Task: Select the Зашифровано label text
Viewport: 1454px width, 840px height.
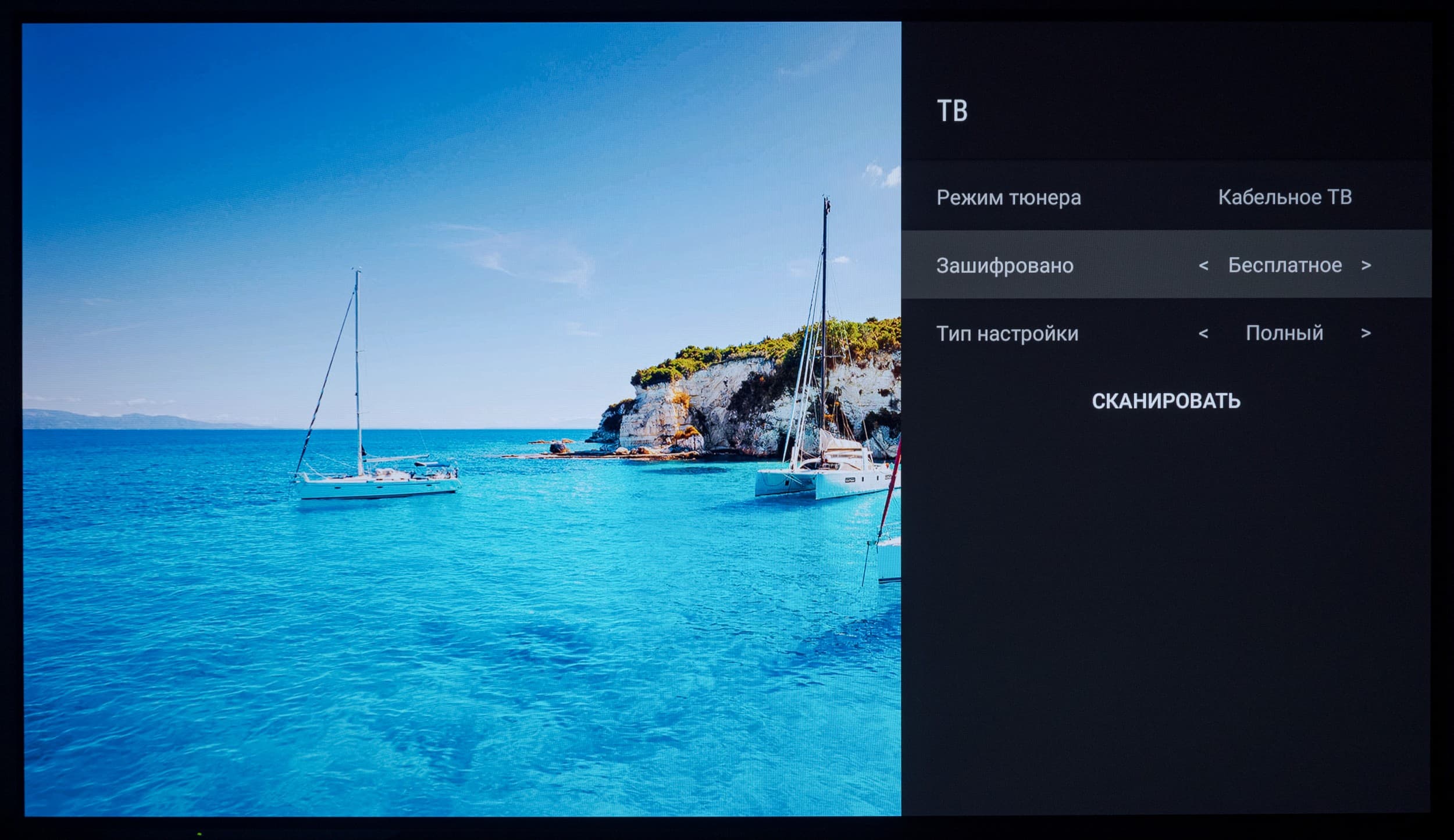Action: tap(1004, 266)
